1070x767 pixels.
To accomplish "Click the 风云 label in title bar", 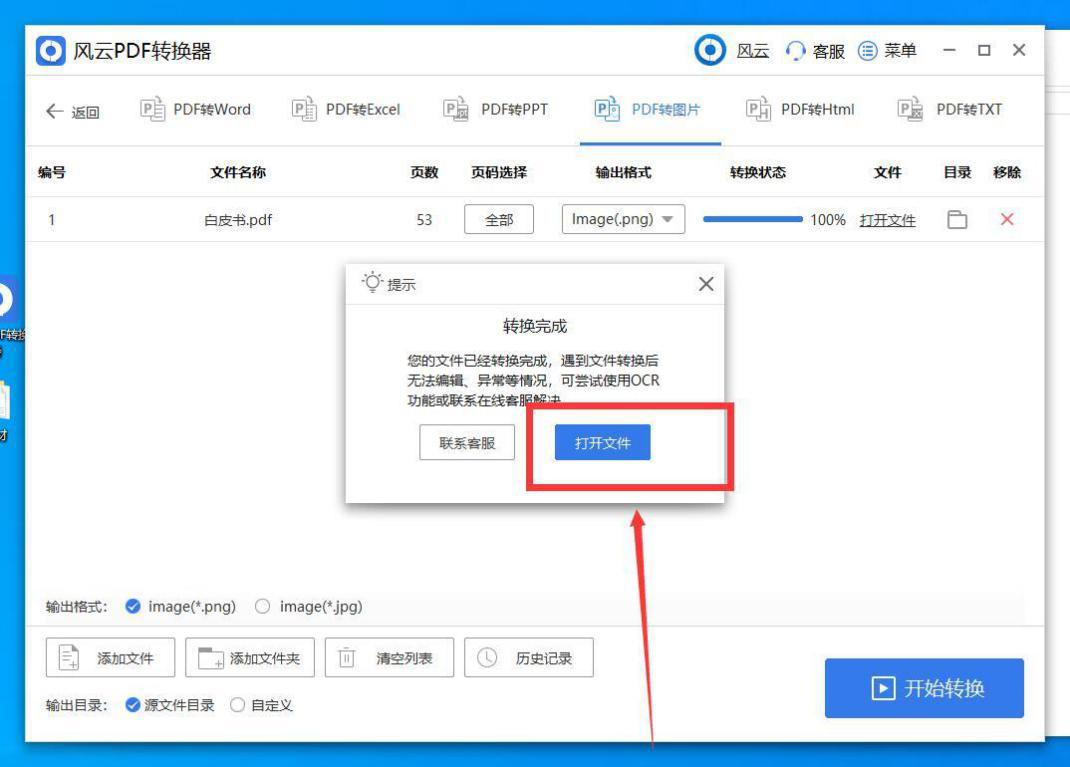I will [x=753, y=51].
